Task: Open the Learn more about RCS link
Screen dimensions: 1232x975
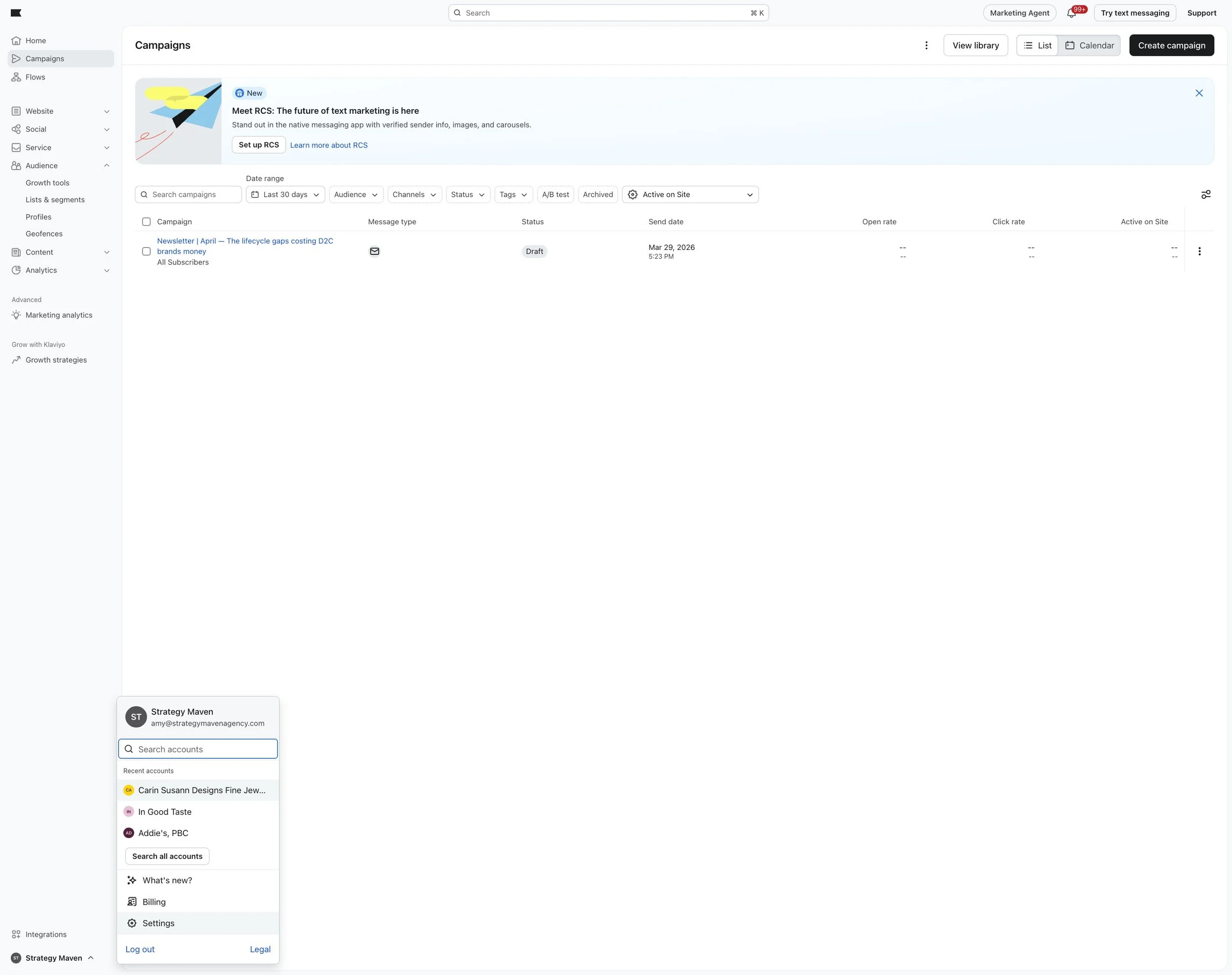Action: [x=329, y=145]
